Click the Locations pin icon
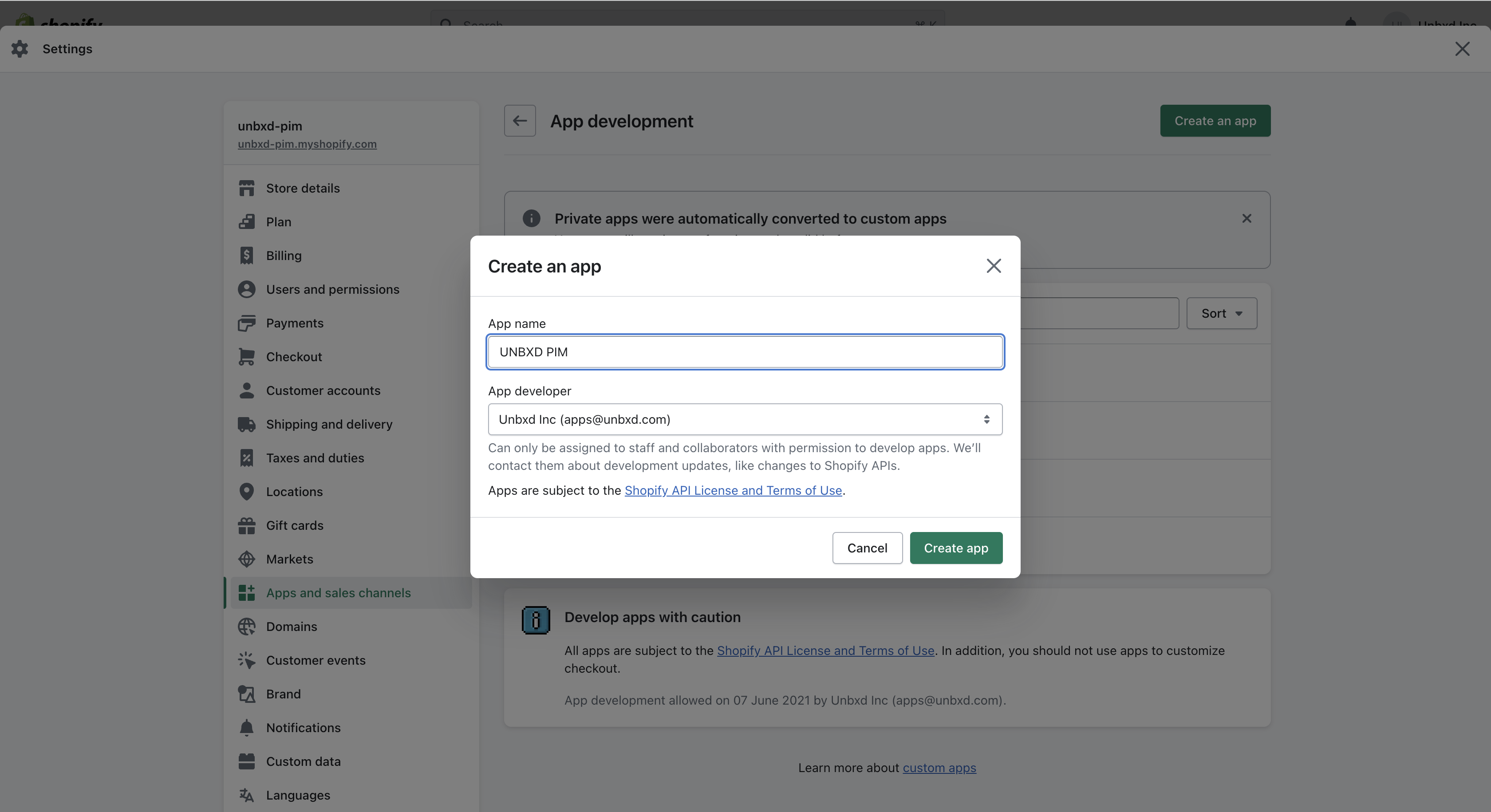This screenshot has height=812, width=1491. click(x=247, y=491)
